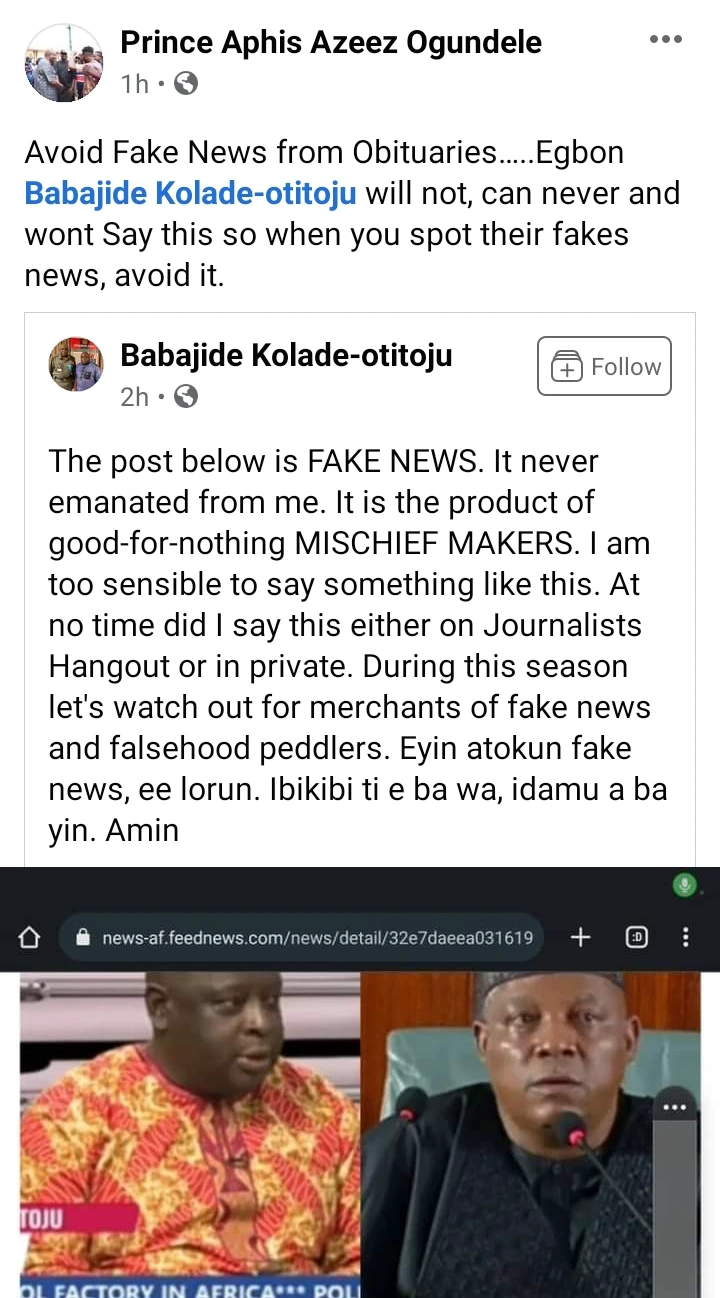
Task: Tap the browser home icon
Action: pyautogui.click(x=30, y=938)
